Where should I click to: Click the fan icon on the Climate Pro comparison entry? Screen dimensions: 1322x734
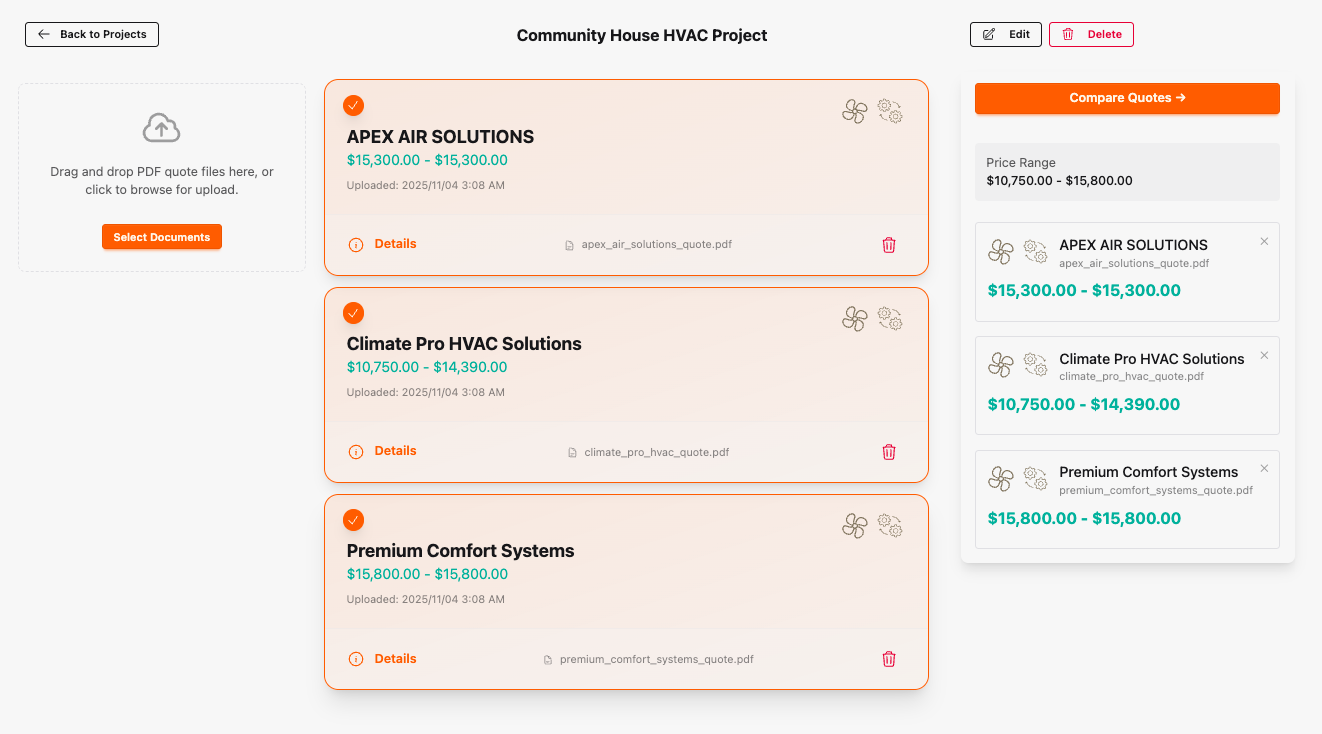pyautogui.click(x=1000, y=365)
